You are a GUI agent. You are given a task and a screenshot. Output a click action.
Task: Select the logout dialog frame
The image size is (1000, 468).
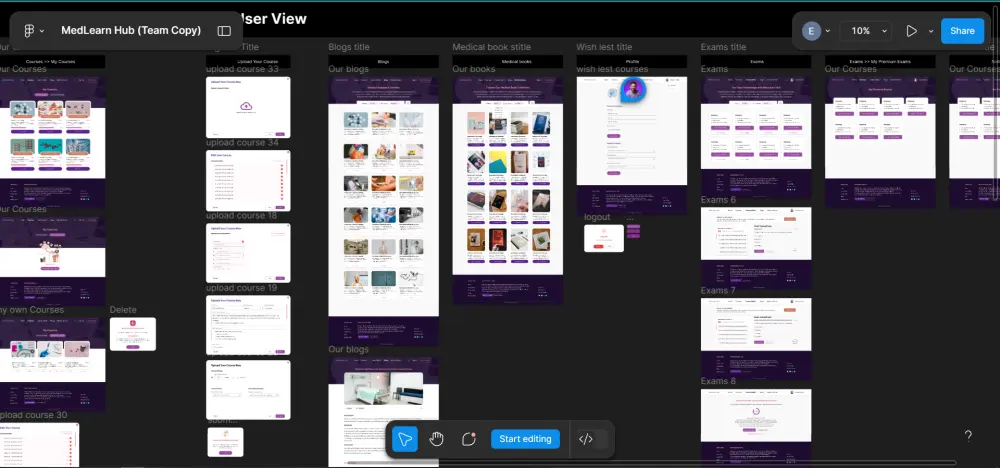click(x=604, y=238)
